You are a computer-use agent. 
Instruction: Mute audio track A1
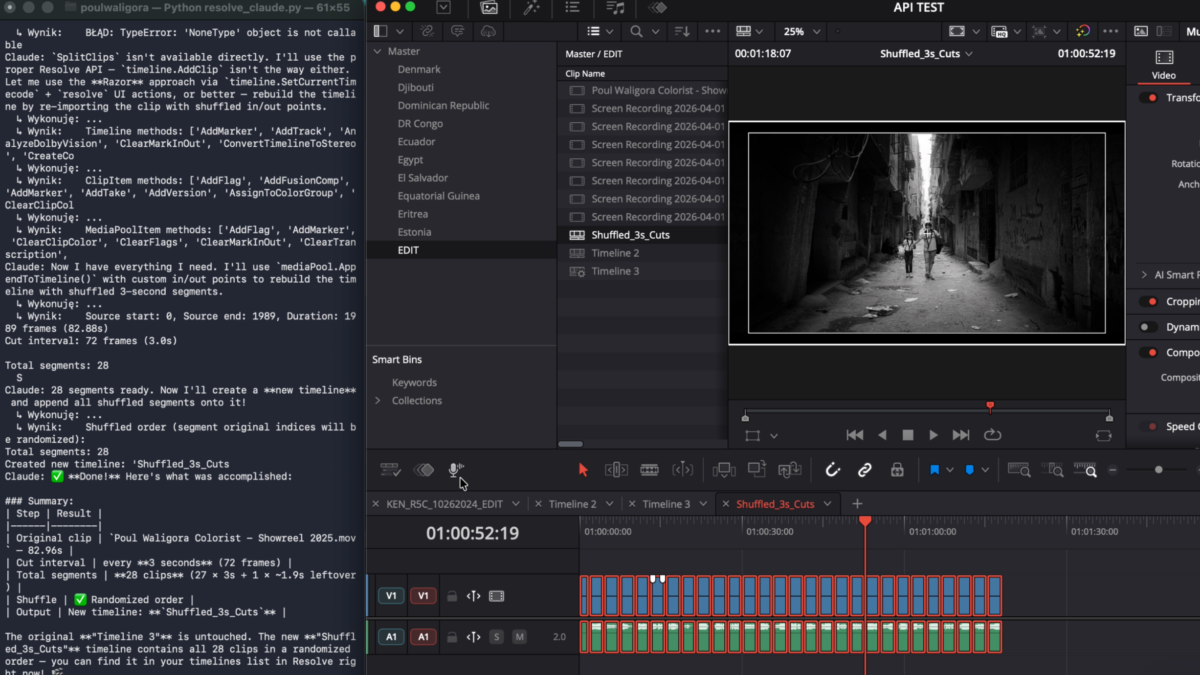tap(517, 636)
